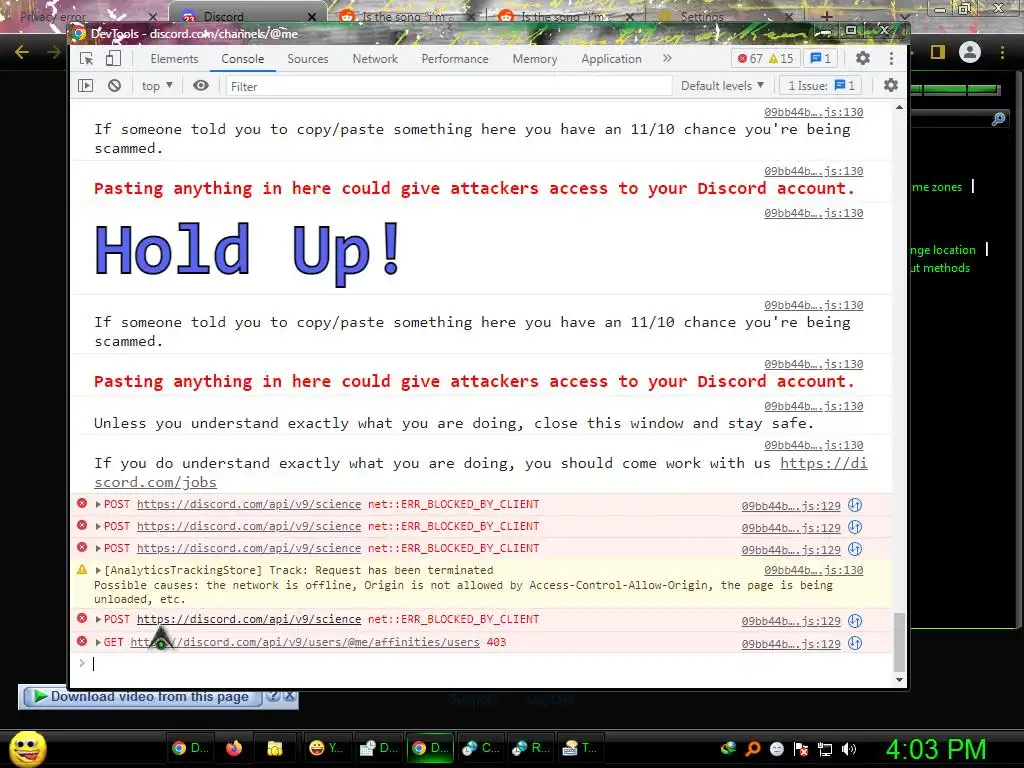The height and width of the screenshot is (768, 1024).
Task: Click the volume speaker icon in system tray
Action: (848, 748)
